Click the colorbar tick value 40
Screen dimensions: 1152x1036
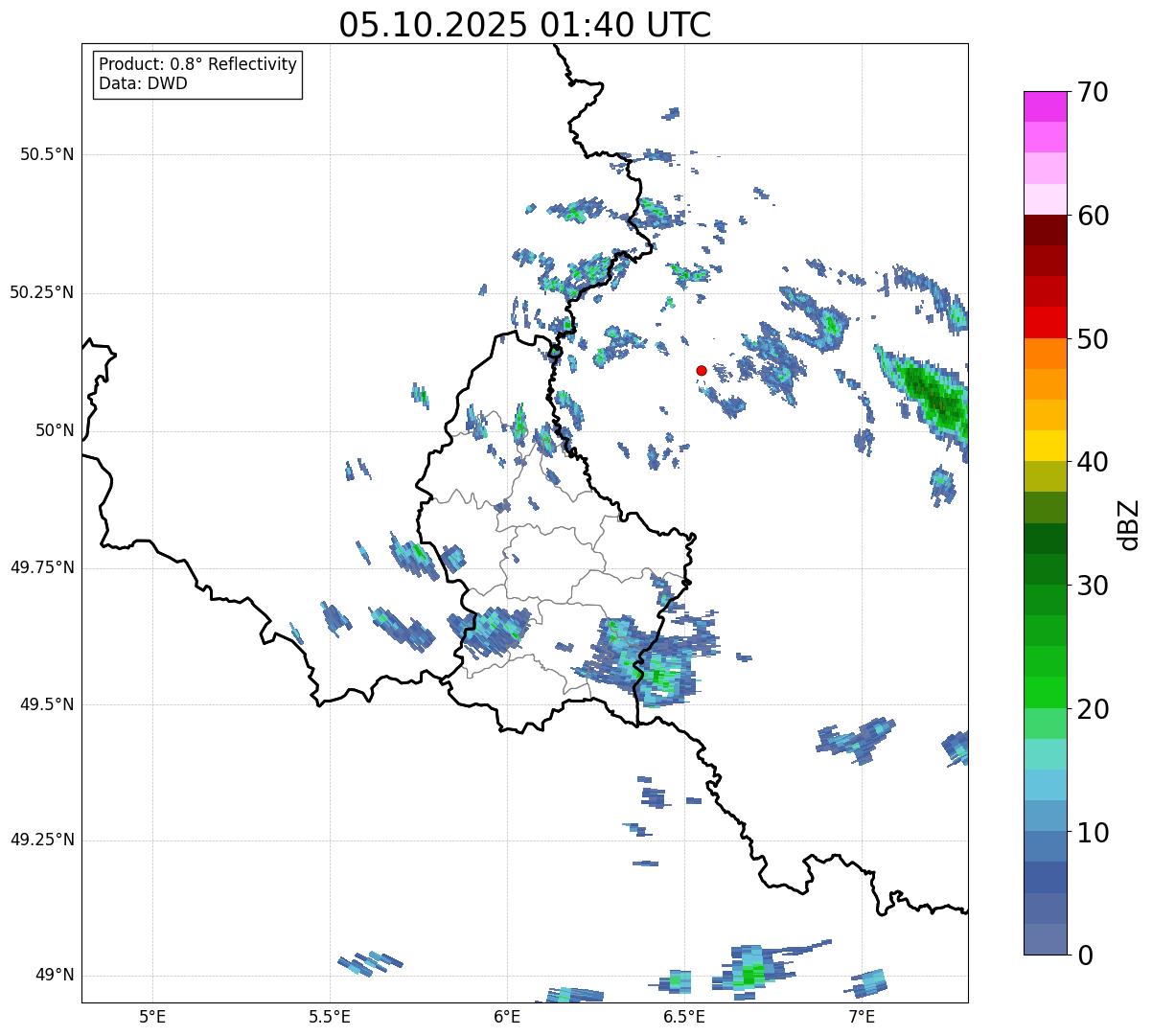click(1094, 462)
